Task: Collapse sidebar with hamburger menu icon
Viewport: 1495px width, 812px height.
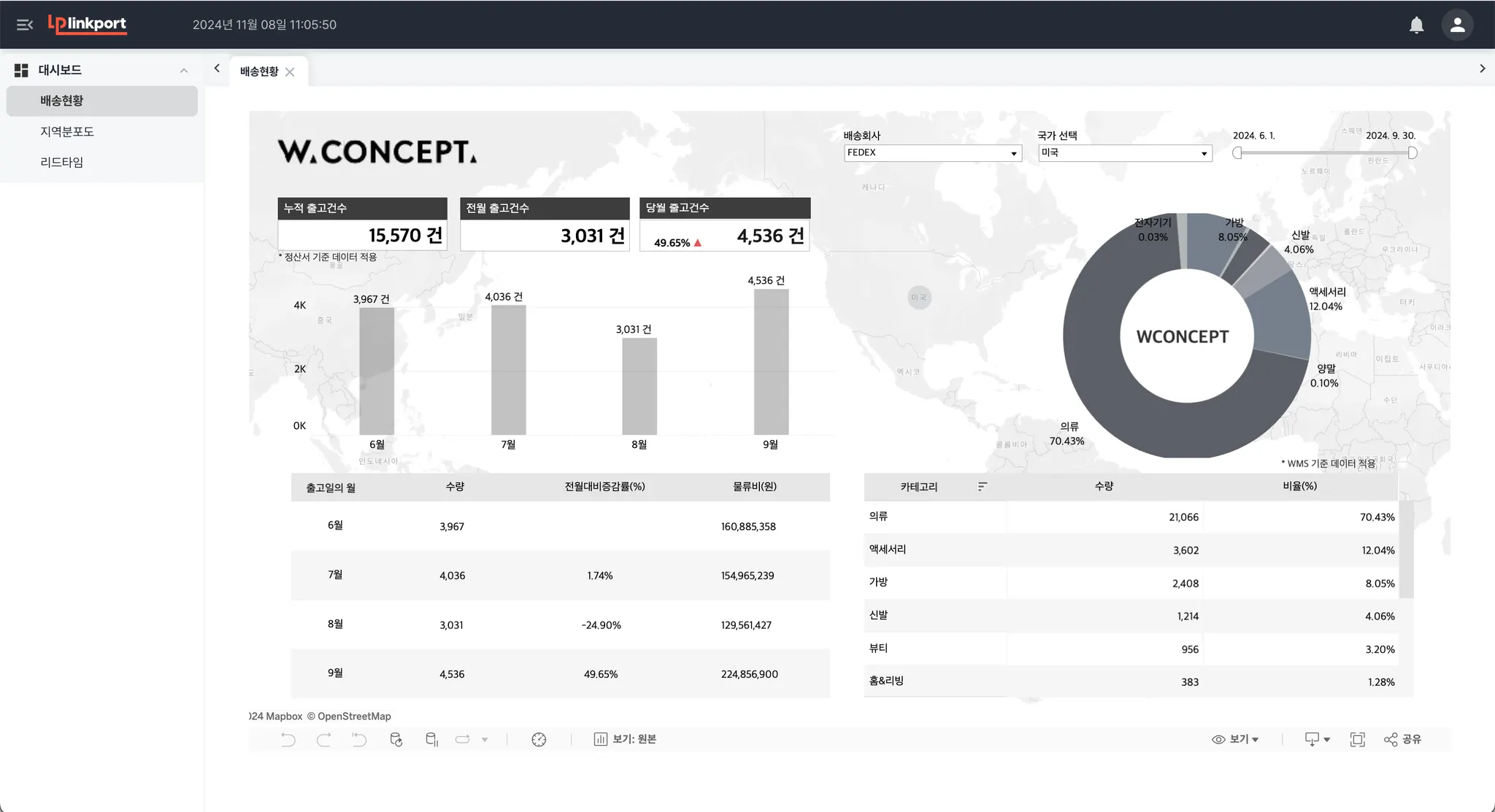Action: [25, 25]
